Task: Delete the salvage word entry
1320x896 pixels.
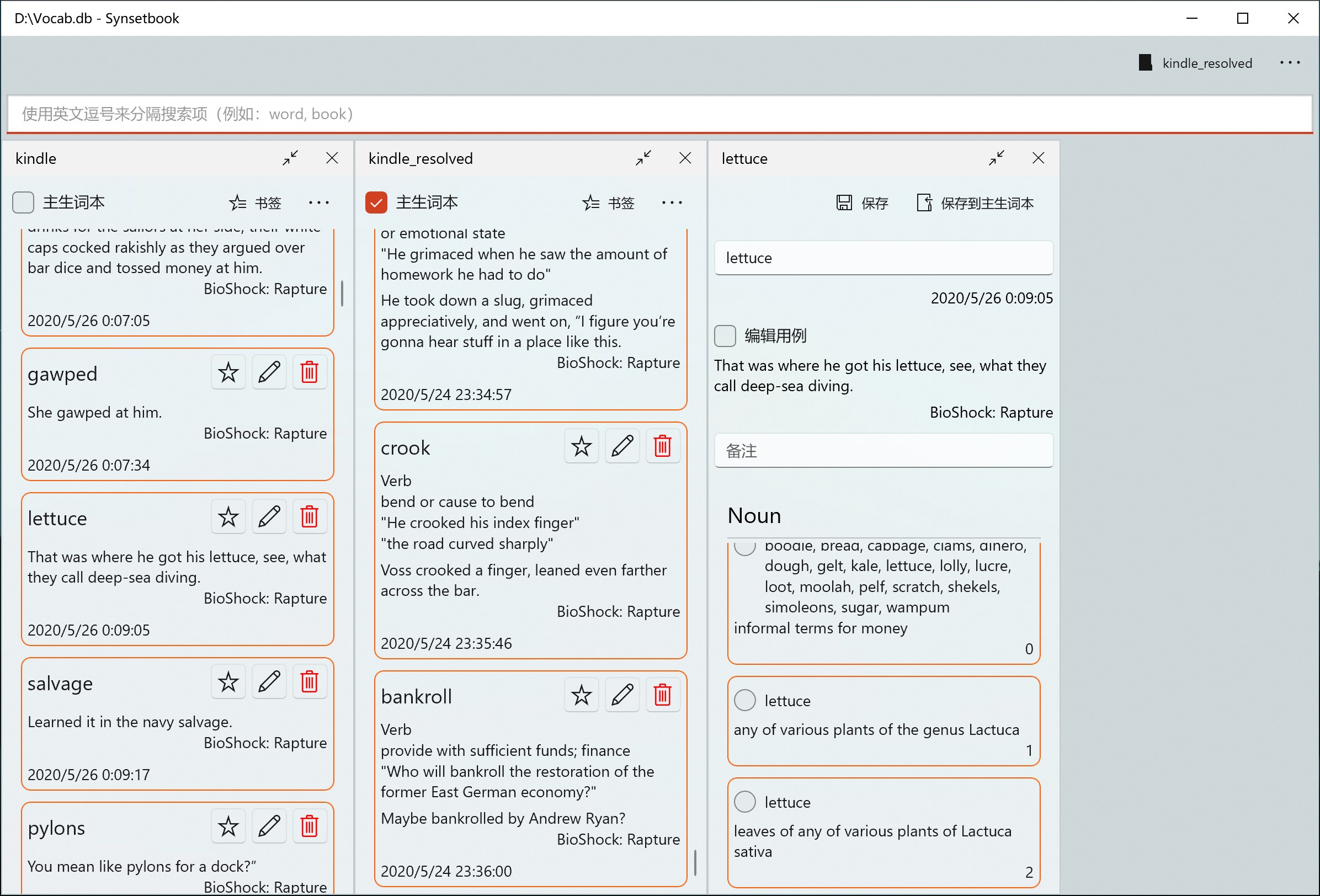Action: click(x=309, y=681)
